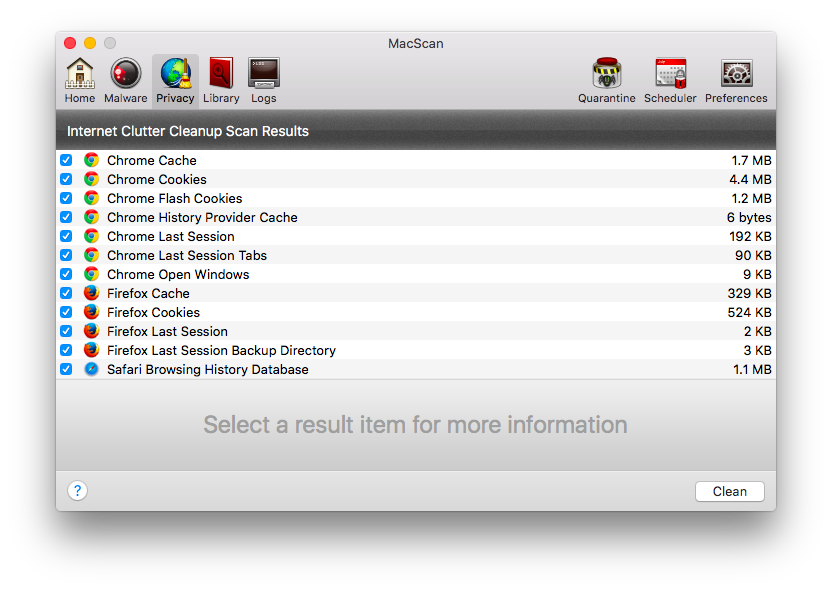The width and height of the screenshot is (832, 591).
Task: Click the '524 KB' size value
Action: 749,312
